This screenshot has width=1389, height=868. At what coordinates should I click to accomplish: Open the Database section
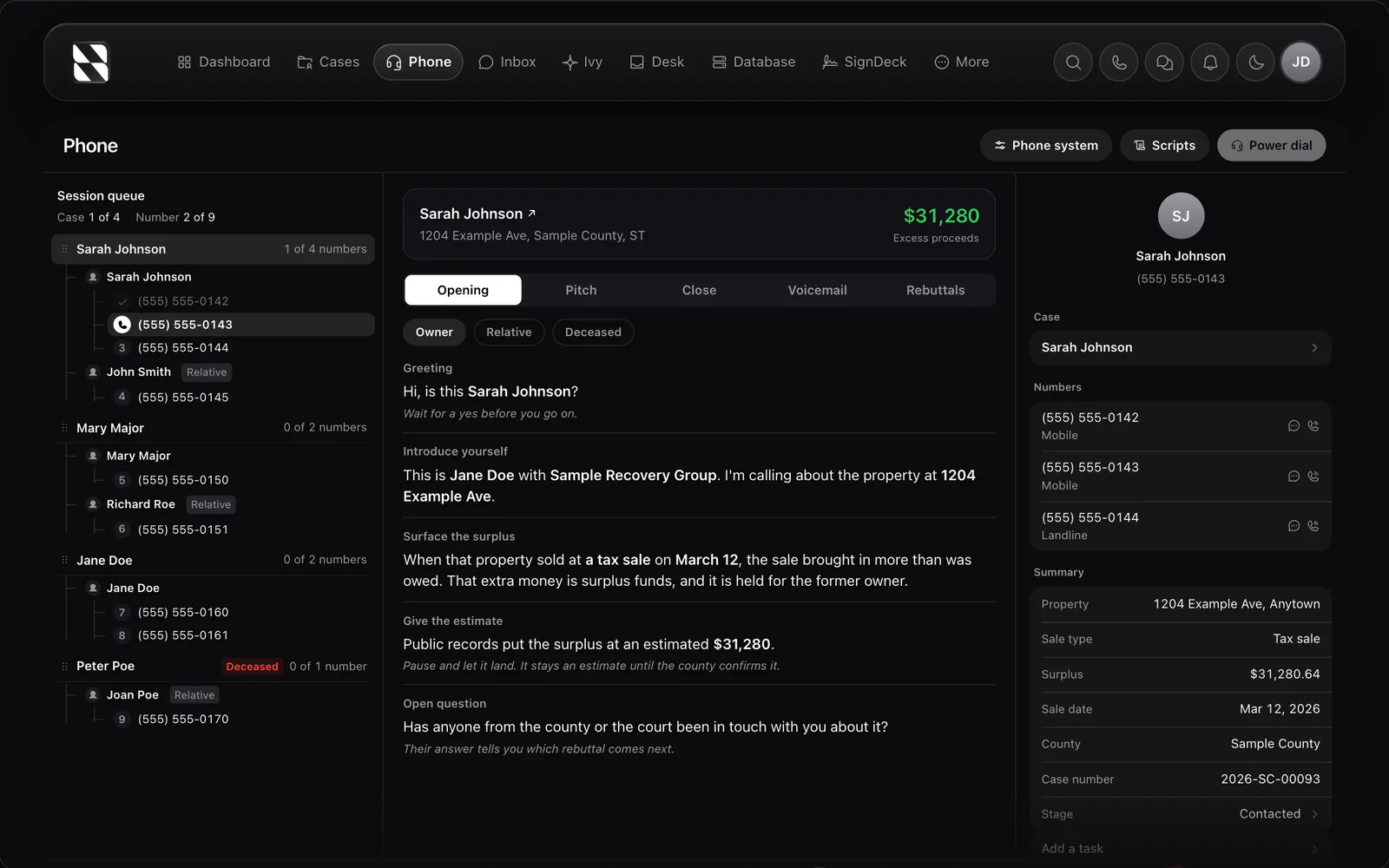coord(754,62)
